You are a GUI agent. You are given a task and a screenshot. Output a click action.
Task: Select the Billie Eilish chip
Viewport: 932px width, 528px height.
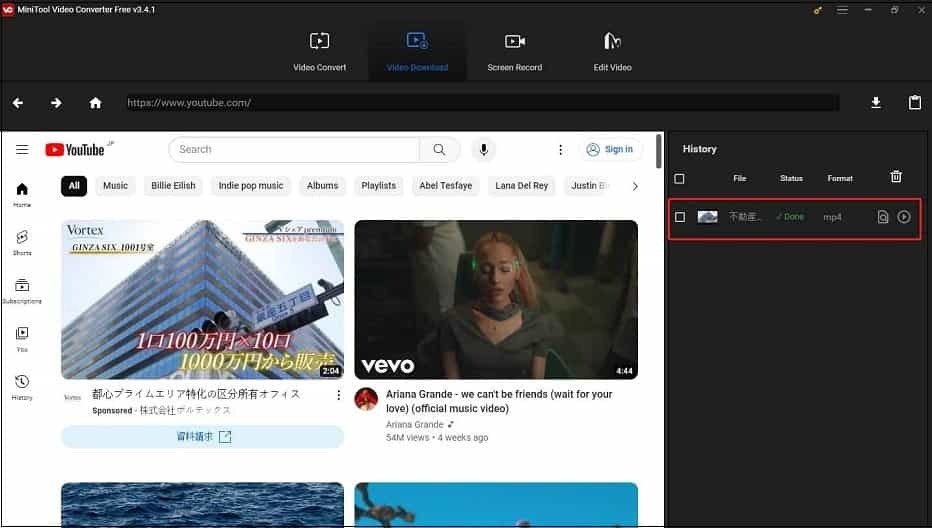click(173, 186)
